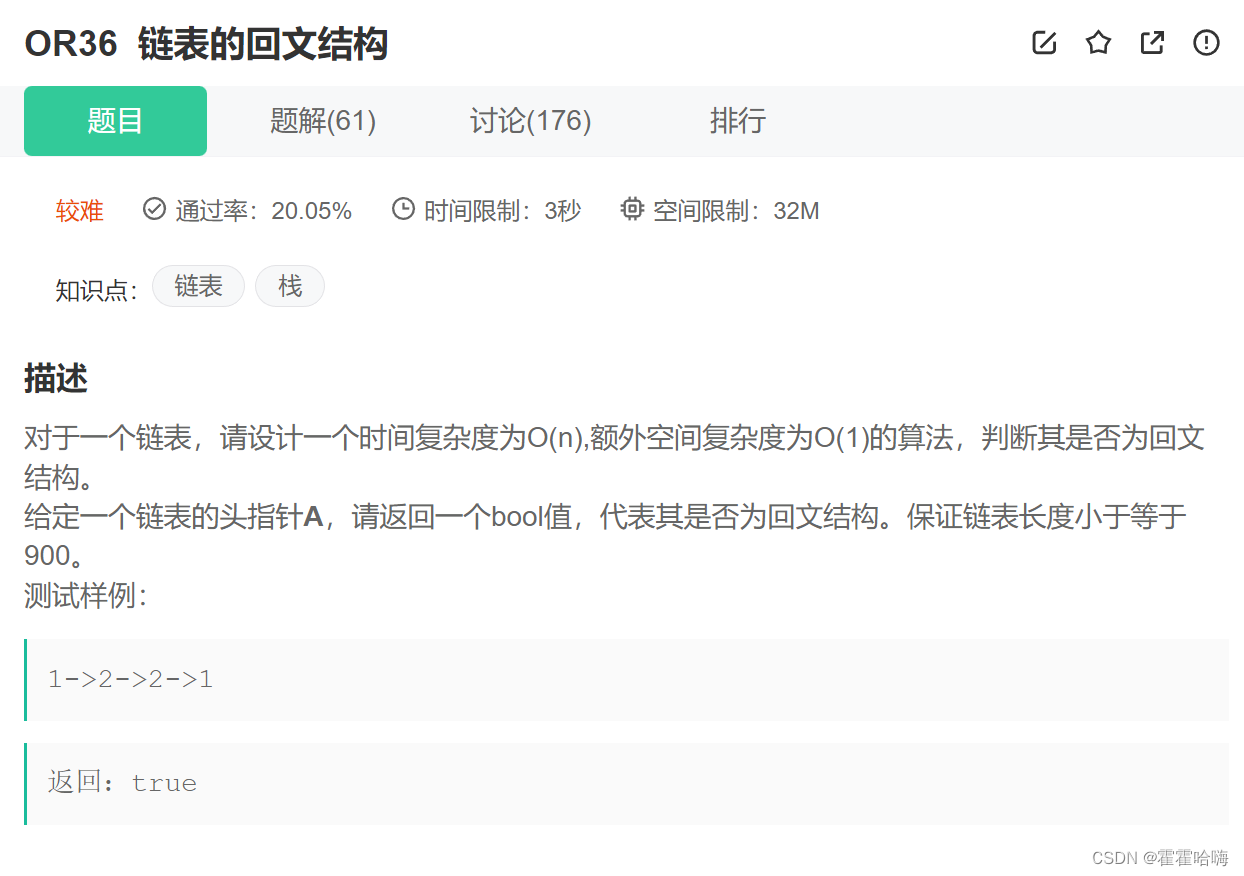Click the time limit clock icon
Screen dimensions: 1244x876
pyautogui.click(x=403, y=209)
